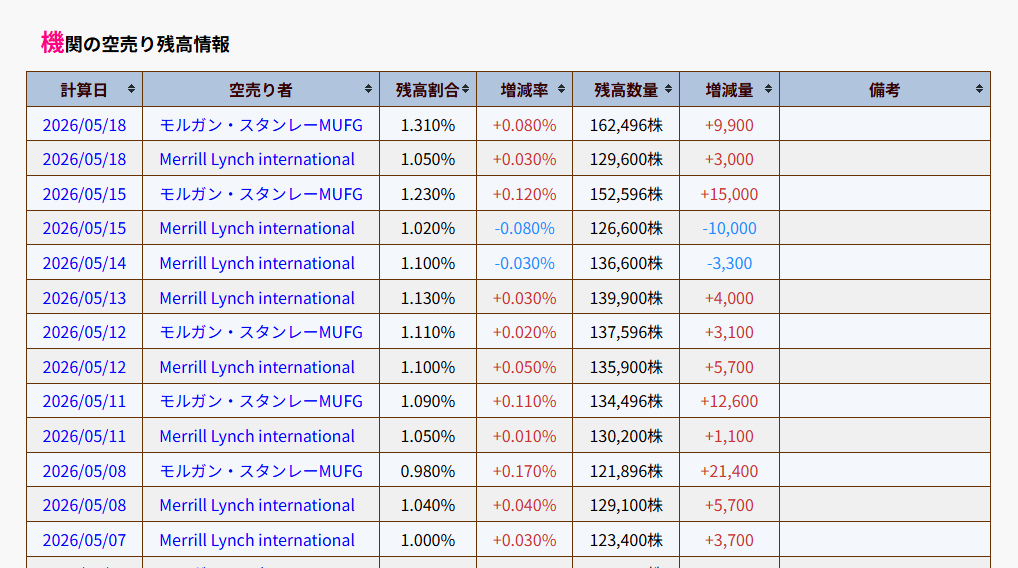Open モルガン・スタンレーMUFG link in 134,496株 row
This screenshot has height=568, width=1018.
click(261, 401)
